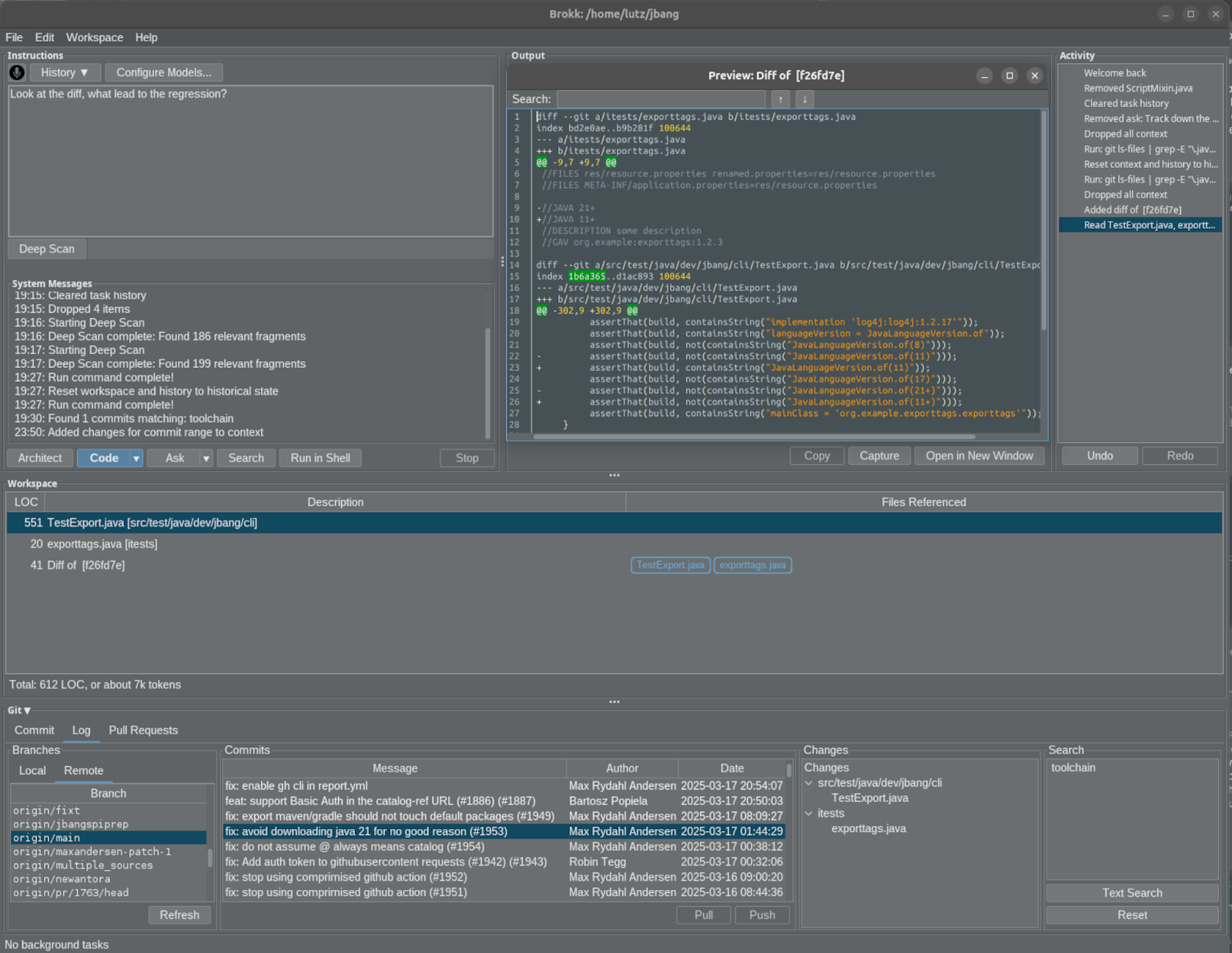Switch to the Pull Requests tab
The width and height of the screenshot is (1232, 953).
coord(143,730)
